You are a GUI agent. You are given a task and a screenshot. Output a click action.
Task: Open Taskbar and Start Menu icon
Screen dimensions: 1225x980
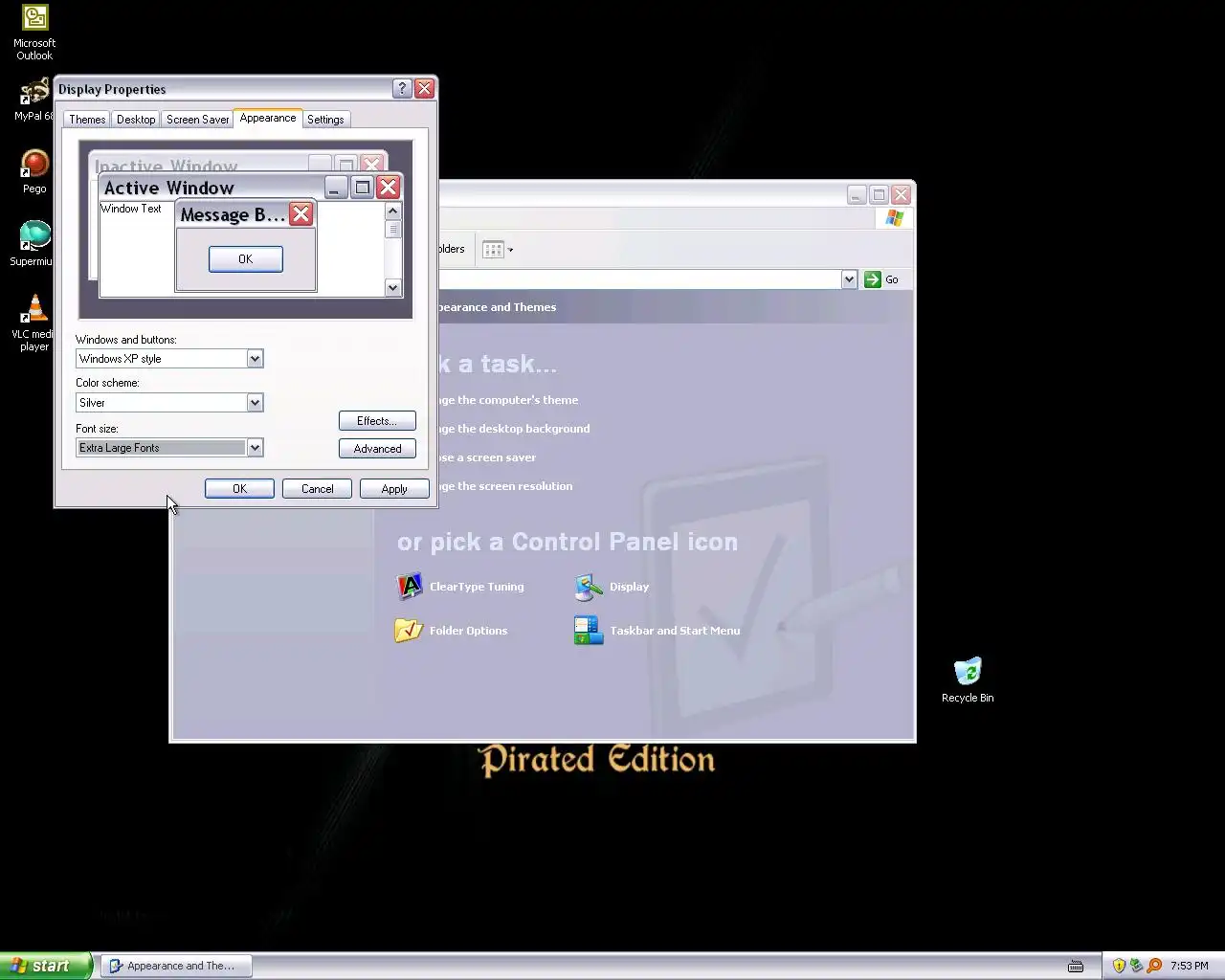coord(589,631)
